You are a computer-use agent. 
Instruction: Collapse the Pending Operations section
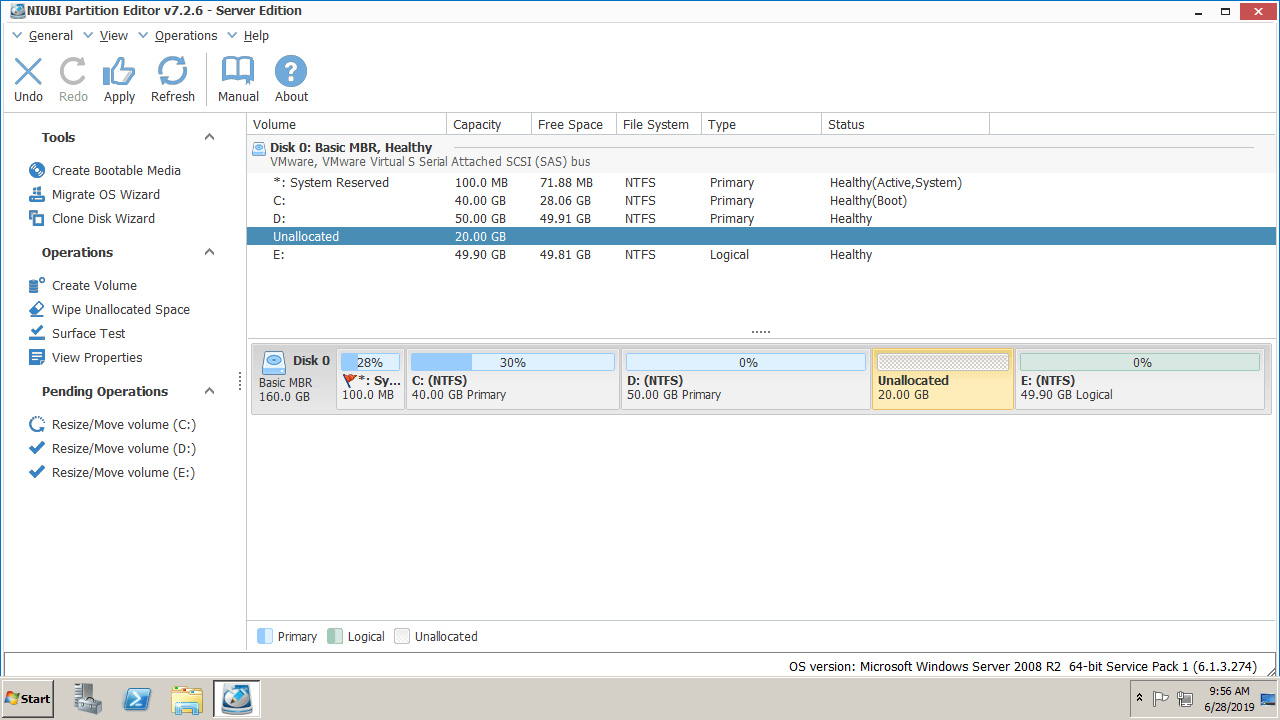(209, 392)
